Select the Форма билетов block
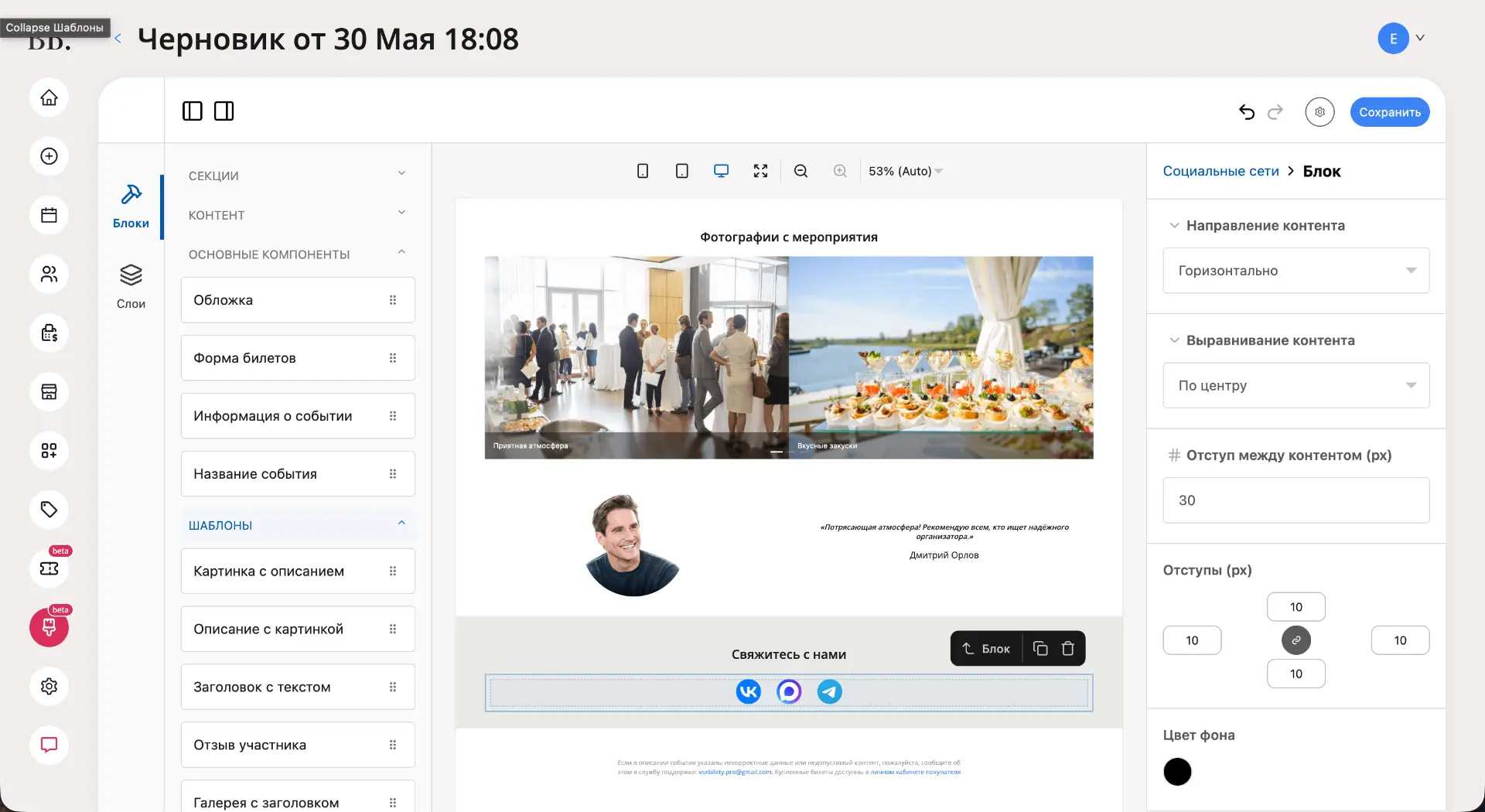 pos(298,358)
